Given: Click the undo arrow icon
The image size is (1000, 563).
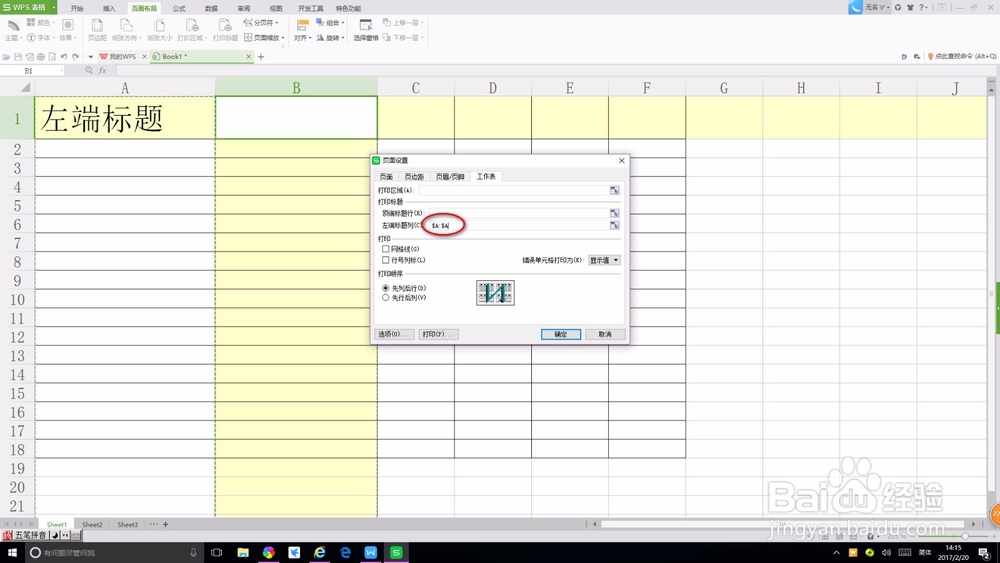Looking at the screenshot, I should pos(64,57).
